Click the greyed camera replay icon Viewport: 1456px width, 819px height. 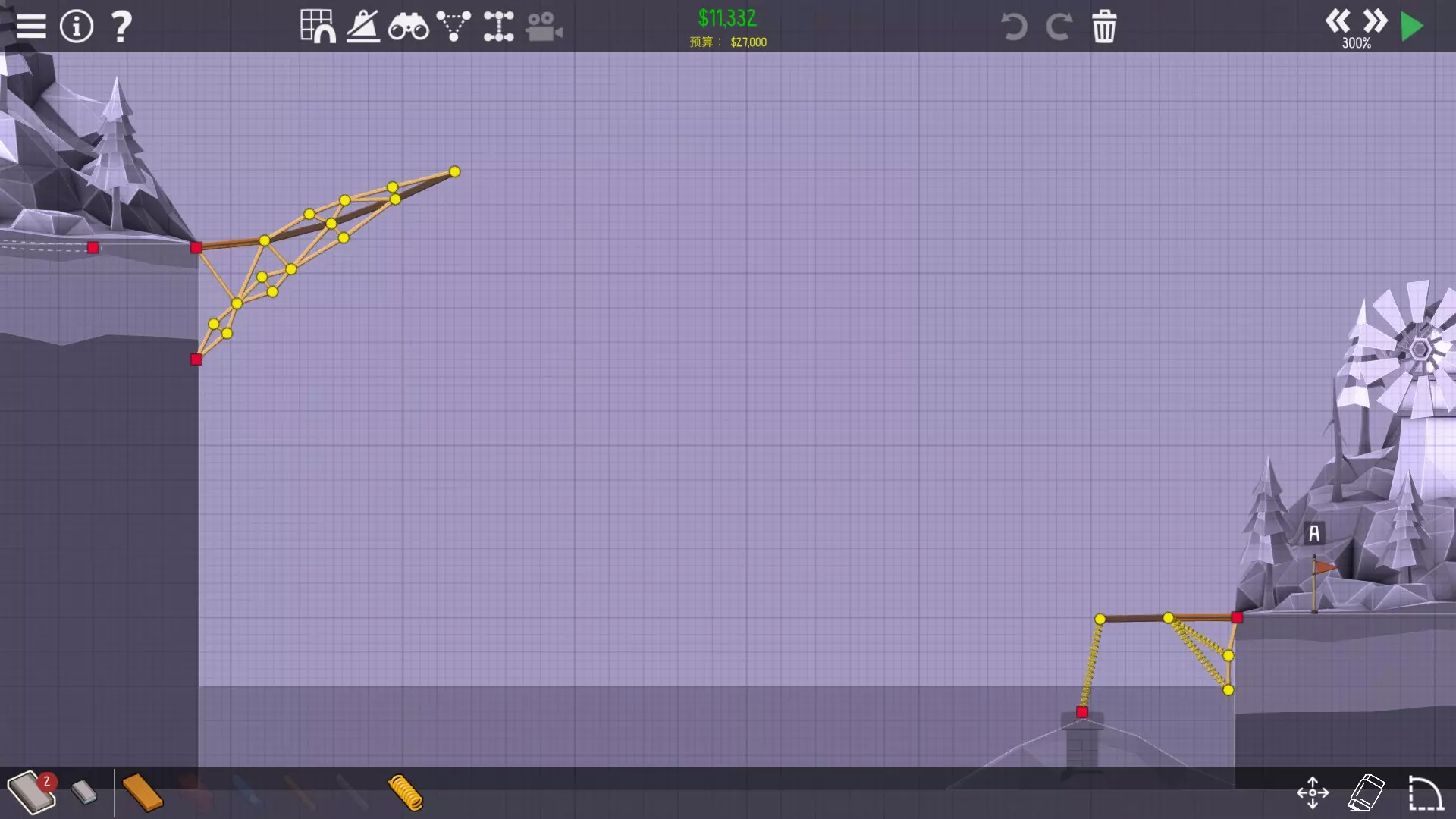544,27
